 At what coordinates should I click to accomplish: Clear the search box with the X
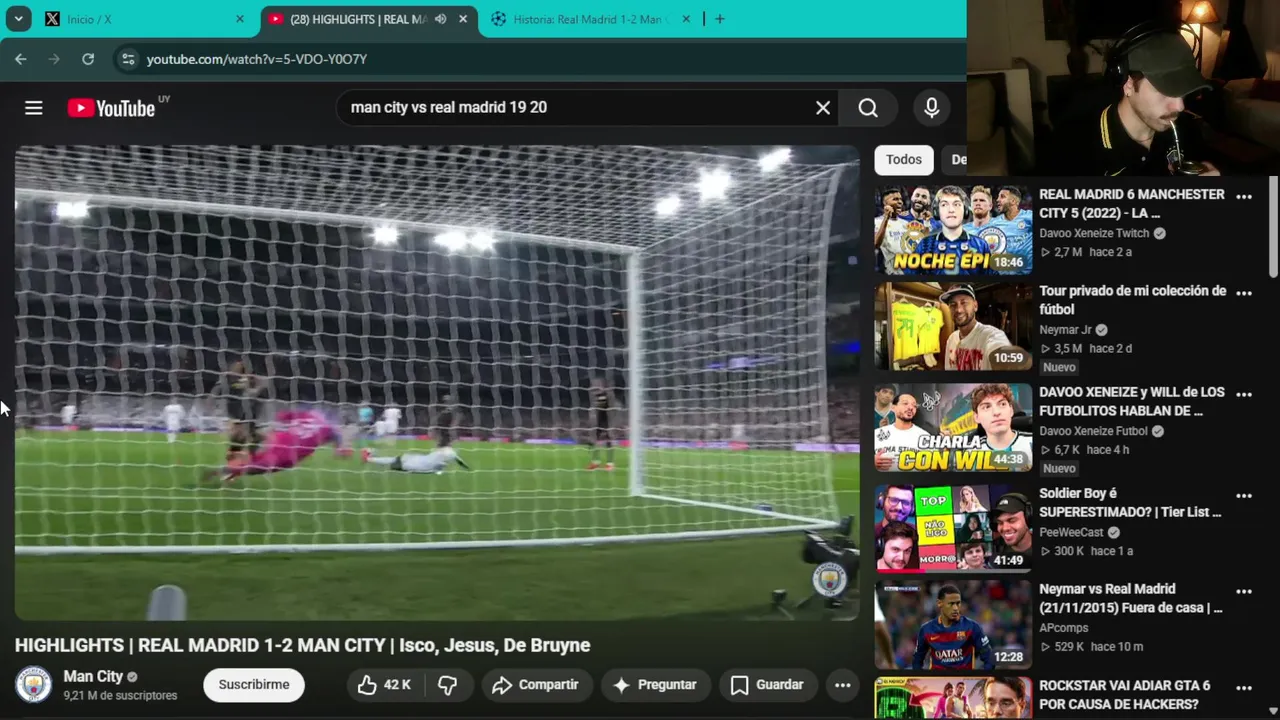point(823,108)
